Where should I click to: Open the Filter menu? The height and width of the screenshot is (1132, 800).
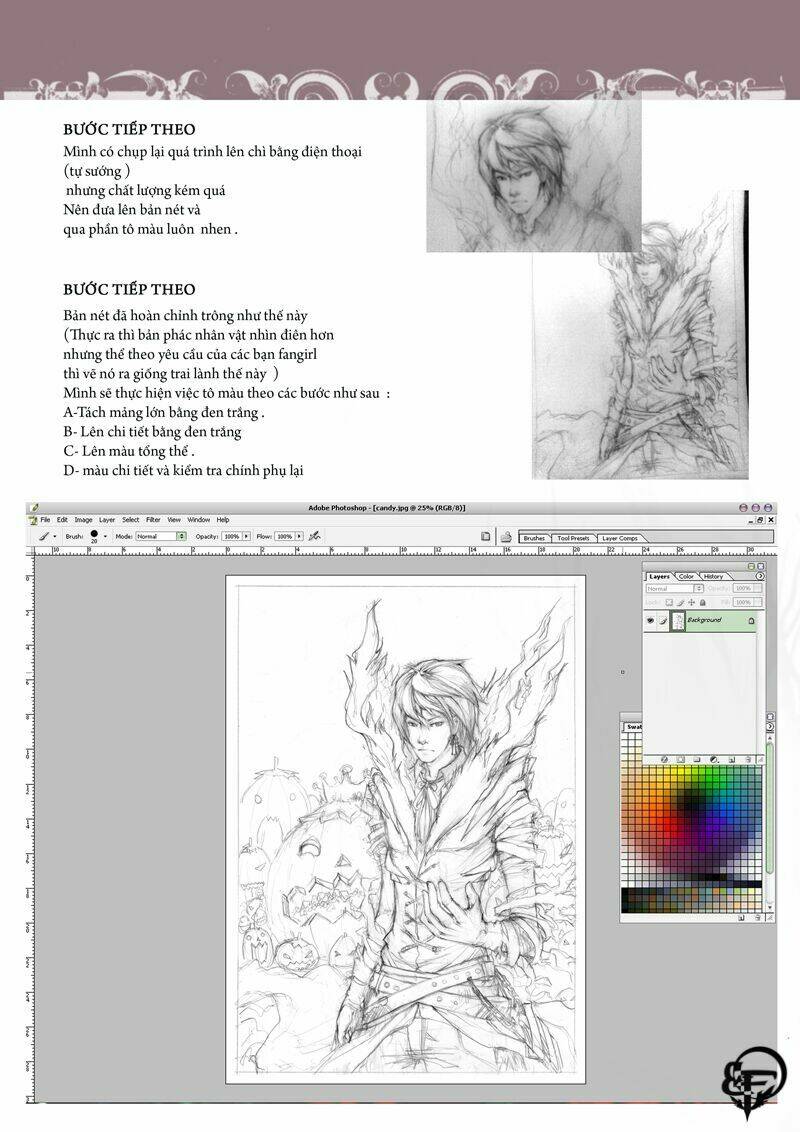[x=153, y=520]
